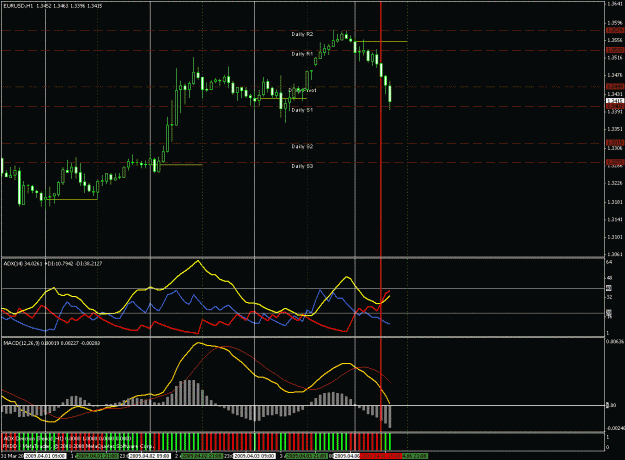
Task: Click the 2009.04.02 09:00 time label
Action: 150,456
